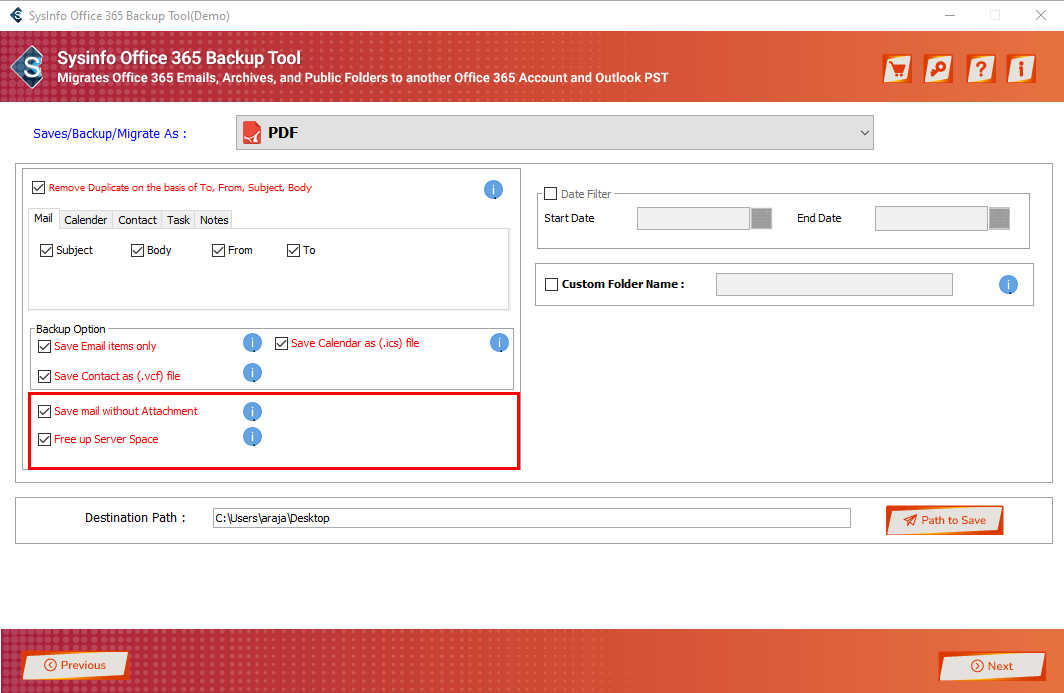Viewport: 1064px width, 693px height.
Task: Click the Custom Folder Name text field
Action: [834, 284]
